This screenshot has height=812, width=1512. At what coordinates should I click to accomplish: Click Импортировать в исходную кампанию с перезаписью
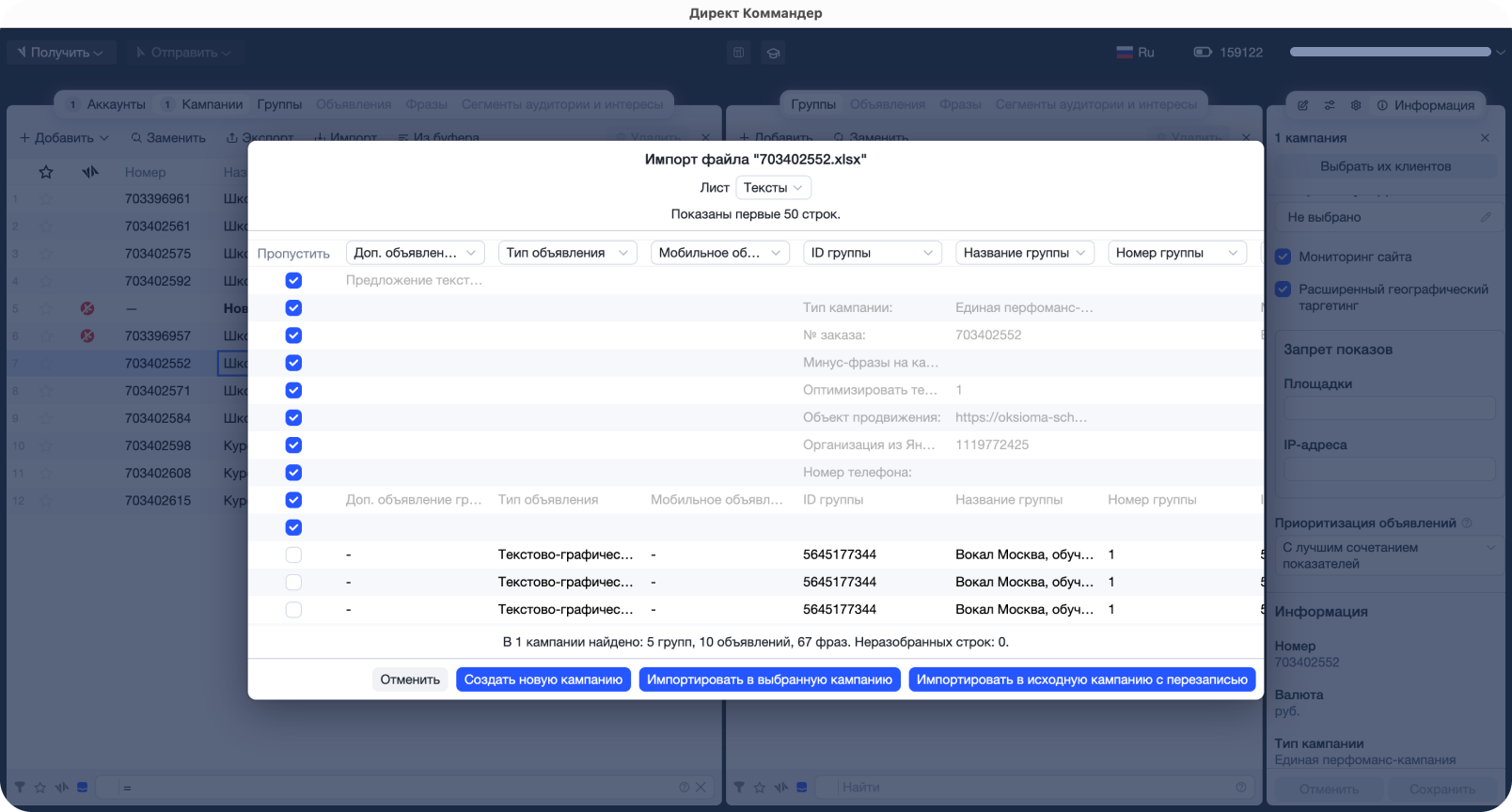coord(1082,679)
